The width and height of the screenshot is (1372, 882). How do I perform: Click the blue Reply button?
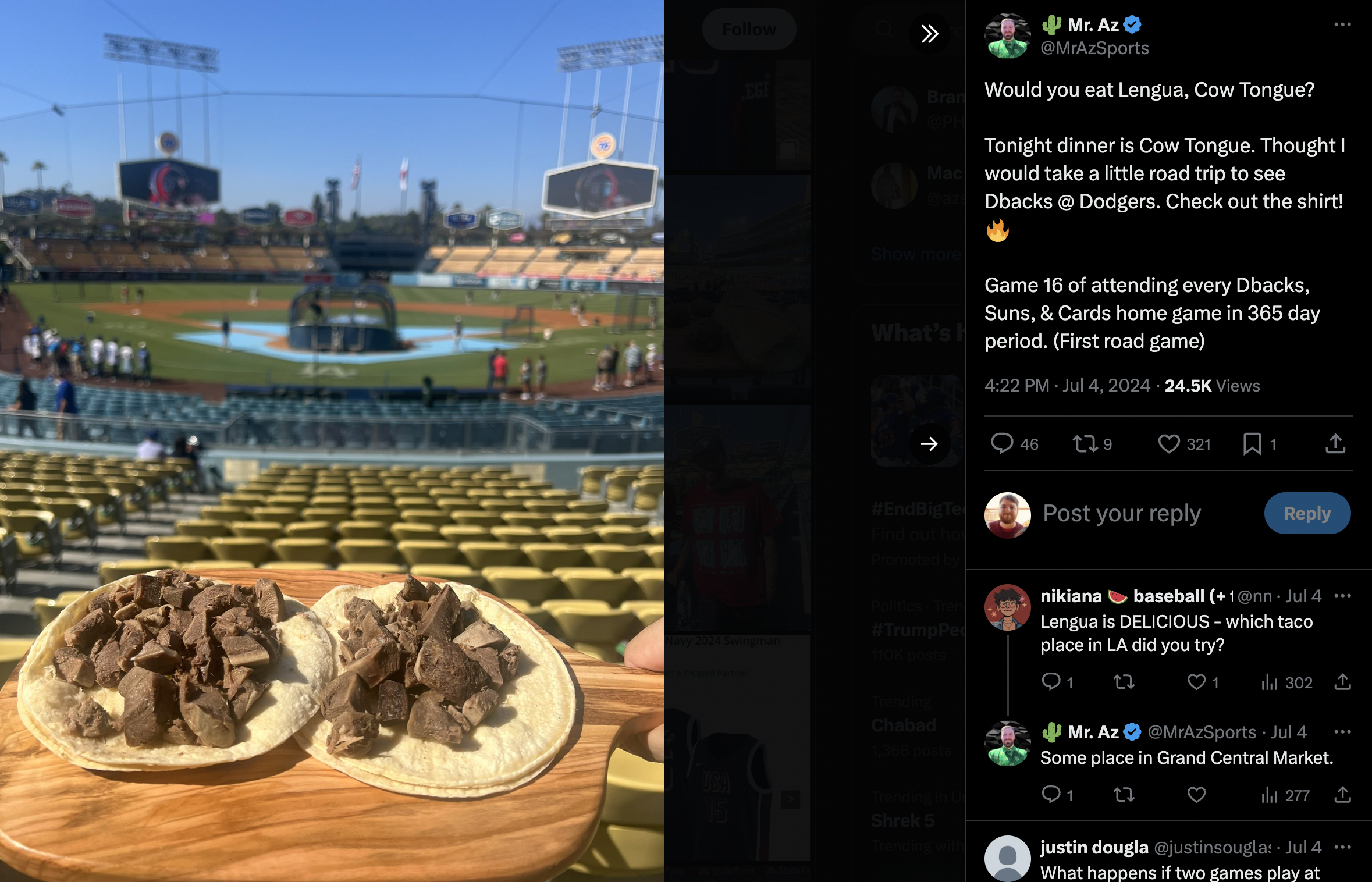[1307, 513]
